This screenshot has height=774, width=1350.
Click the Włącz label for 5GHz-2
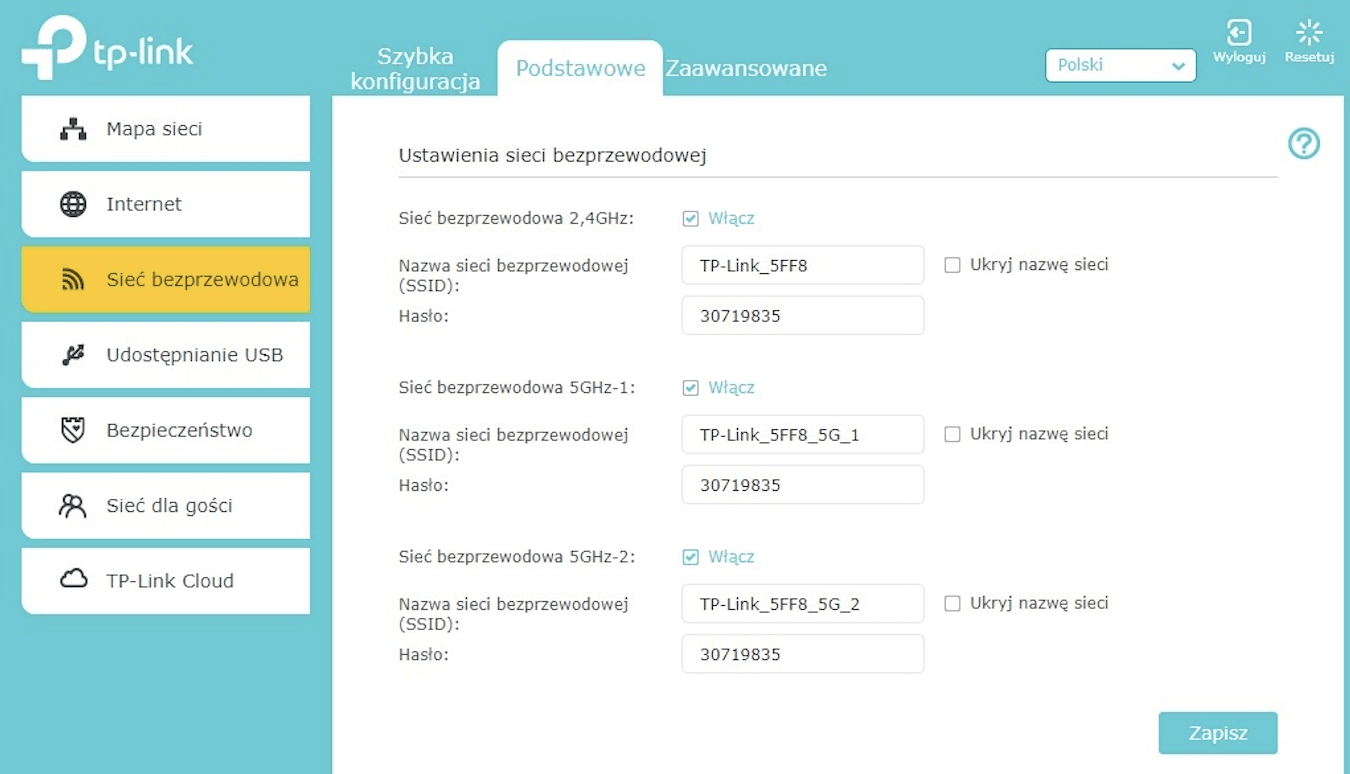tap(731, 557)
